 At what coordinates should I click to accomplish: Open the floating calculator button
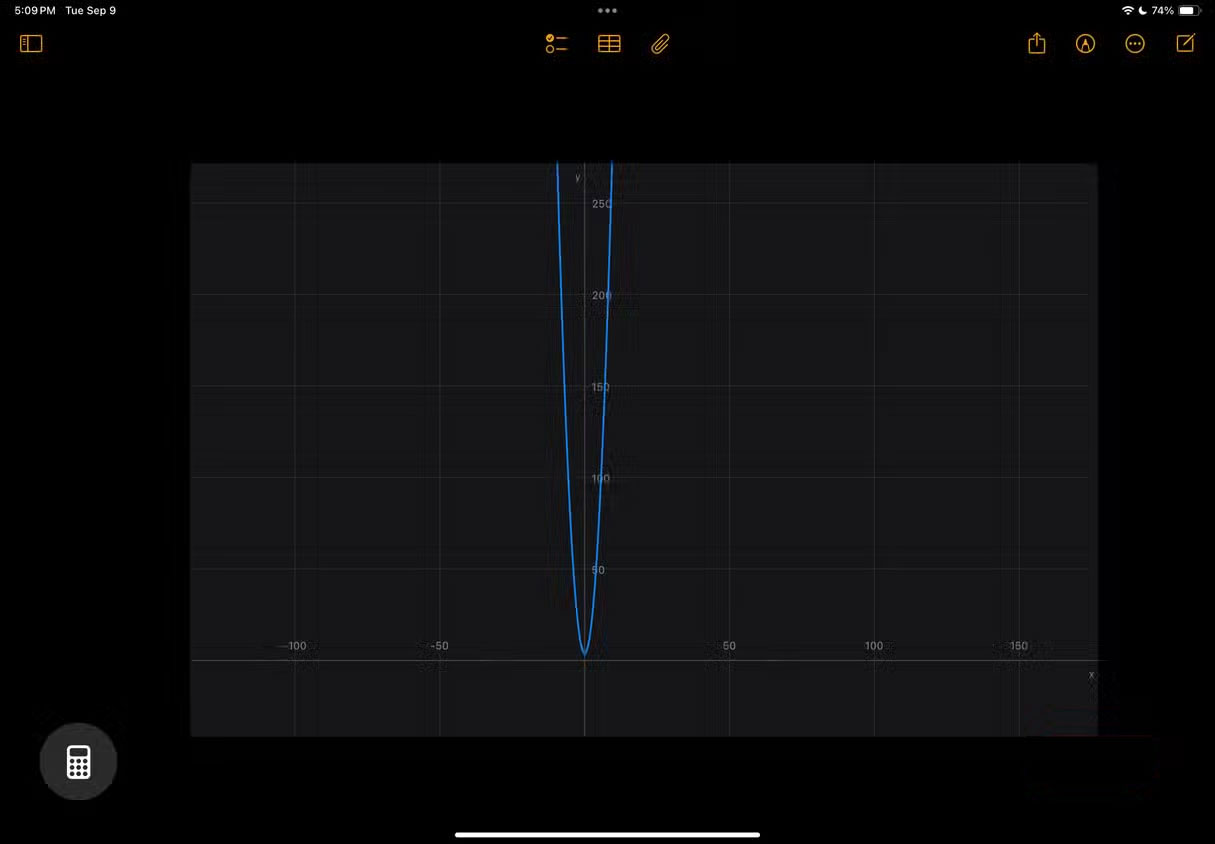point(78,762)
